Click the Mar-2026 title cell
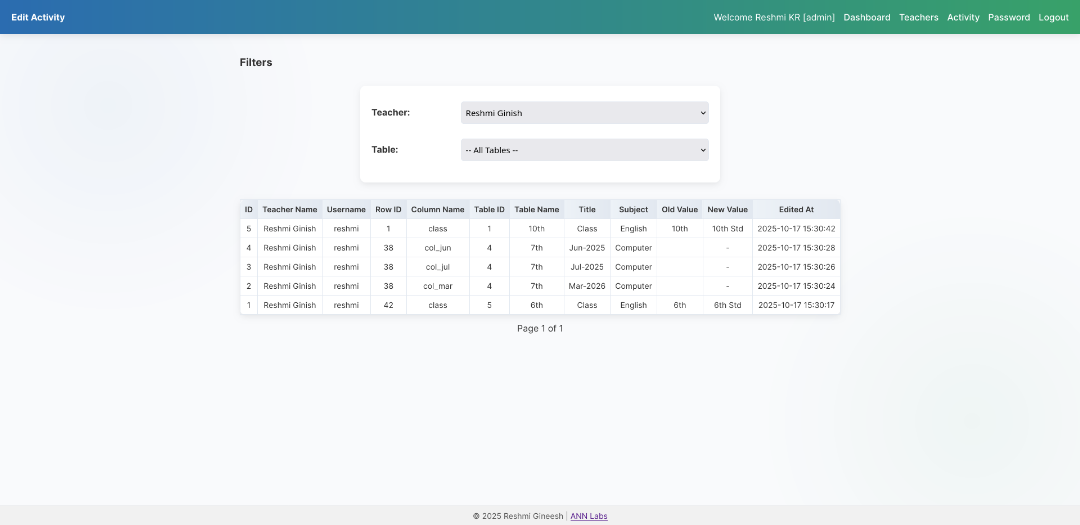This screenshot has height=525, width=1080. click(x=587, y=286)
